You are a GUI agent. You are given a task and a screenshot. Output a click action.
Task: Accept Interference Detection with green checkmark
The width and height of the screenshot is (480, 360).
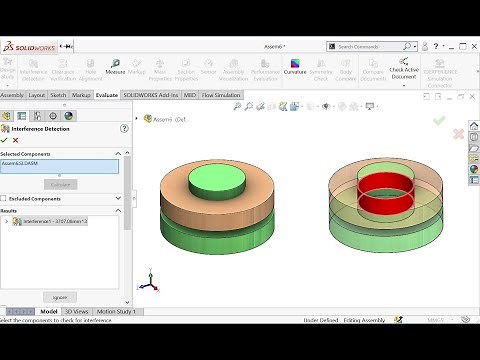(4, 140)
